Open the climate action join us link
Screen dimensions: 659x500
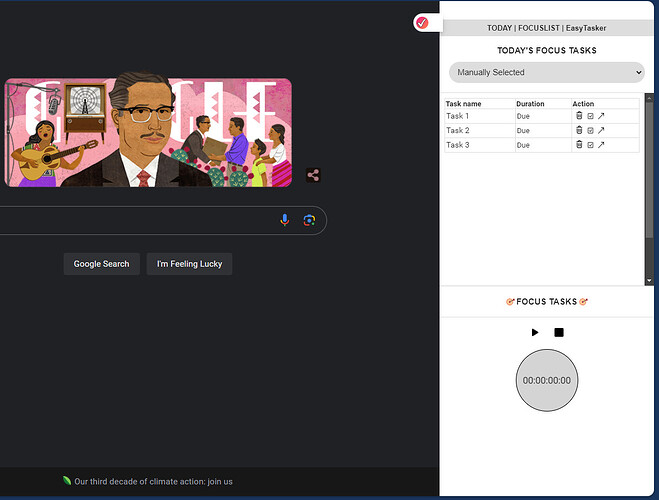(153, 482)
